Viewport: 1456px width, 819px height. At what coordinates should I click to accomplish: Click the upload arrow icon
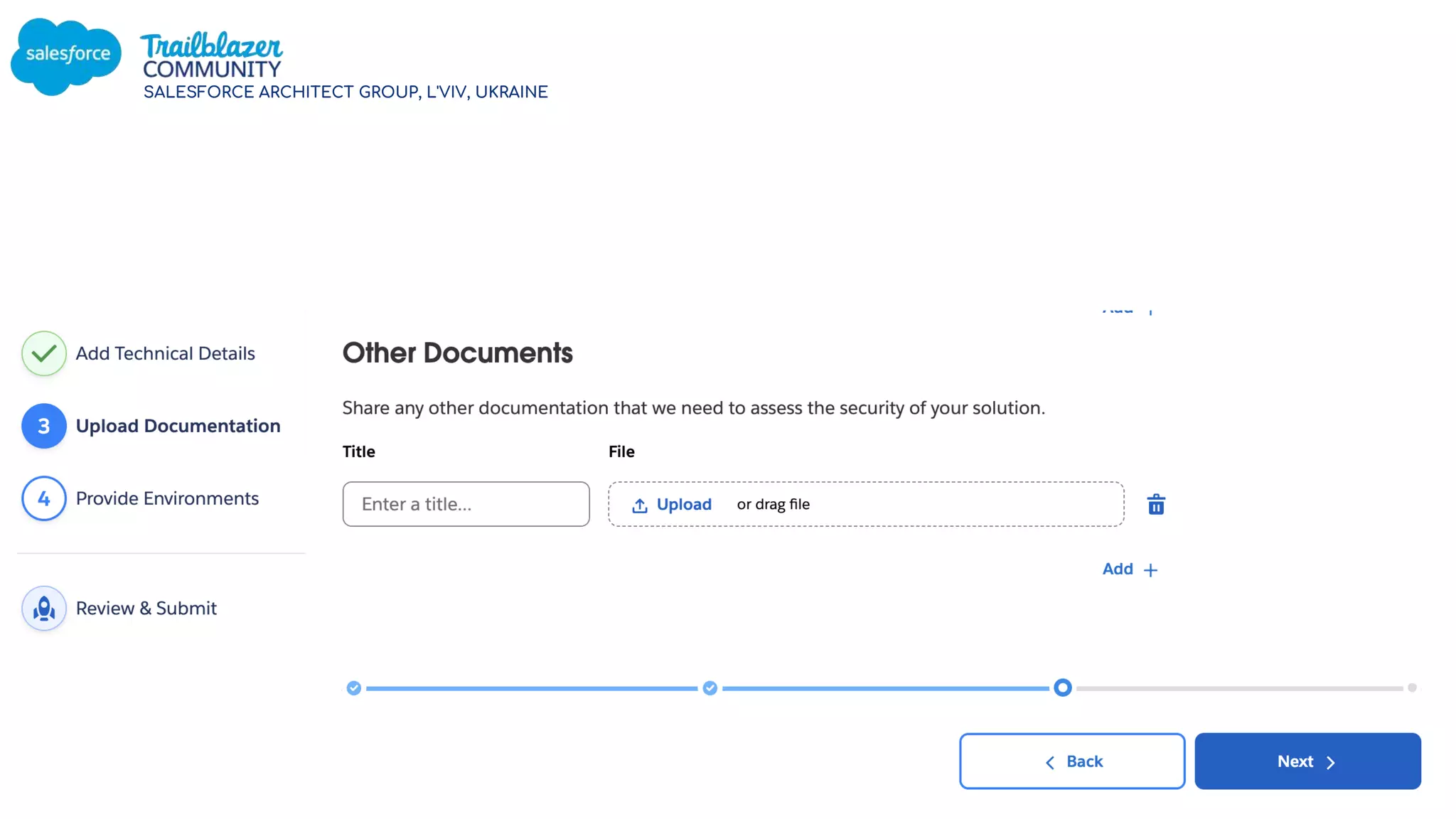640,505
